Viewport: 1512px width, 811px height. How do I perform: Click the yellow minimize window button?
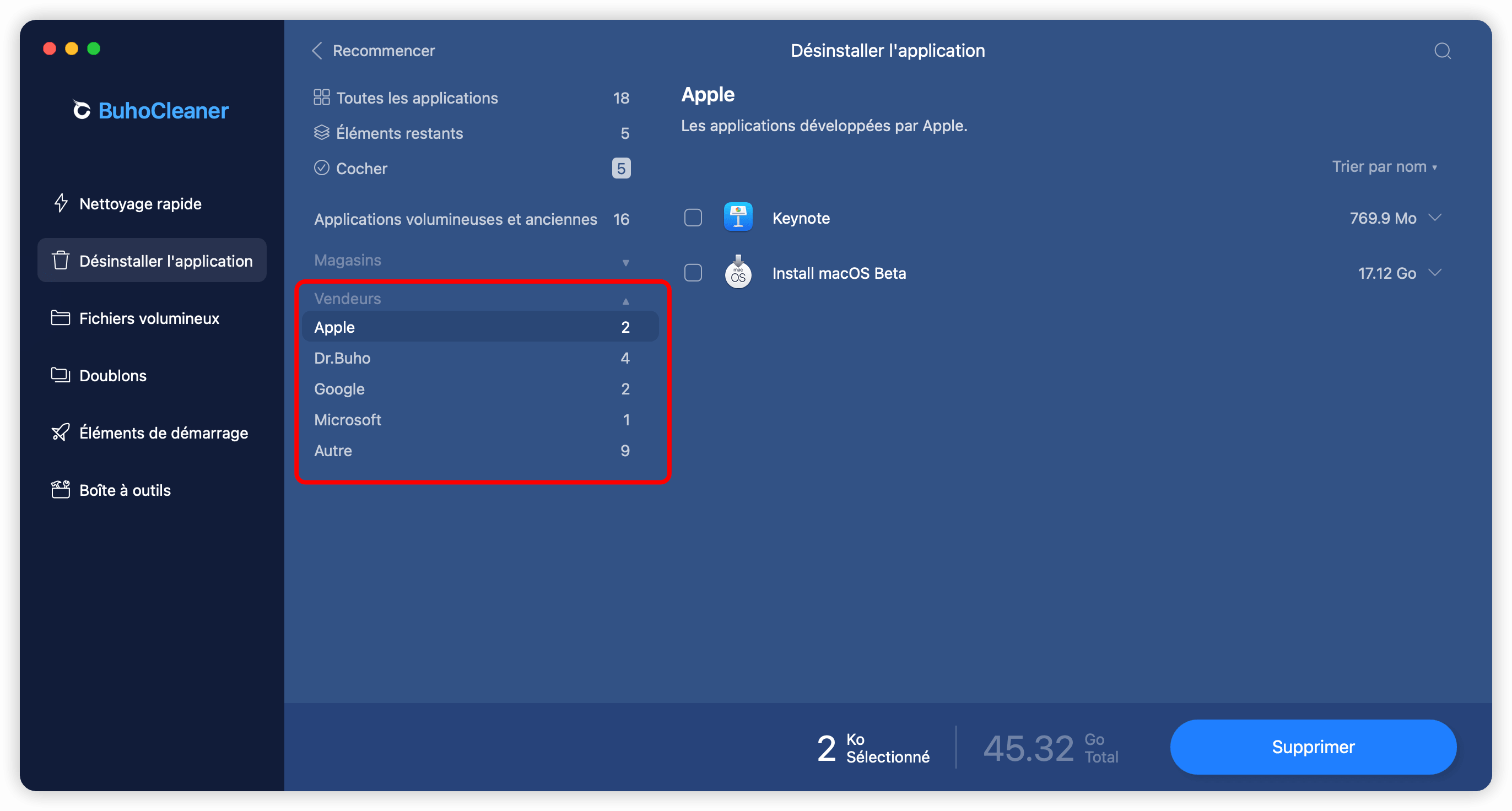[72, 48]
